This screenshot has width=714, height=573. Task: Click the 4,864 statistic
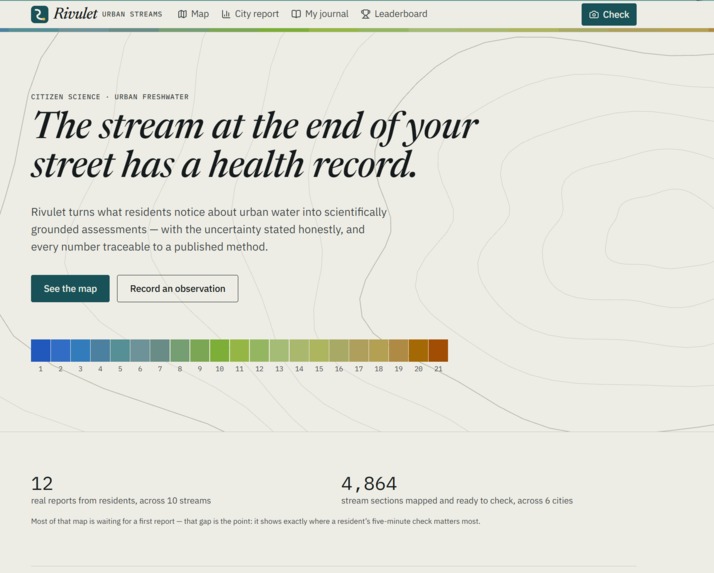point(369,484)
